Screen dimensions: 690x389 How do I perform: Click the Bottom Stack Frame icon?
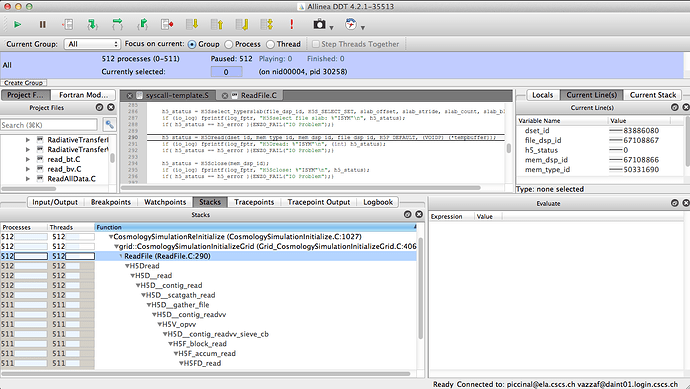click(242, 25)
